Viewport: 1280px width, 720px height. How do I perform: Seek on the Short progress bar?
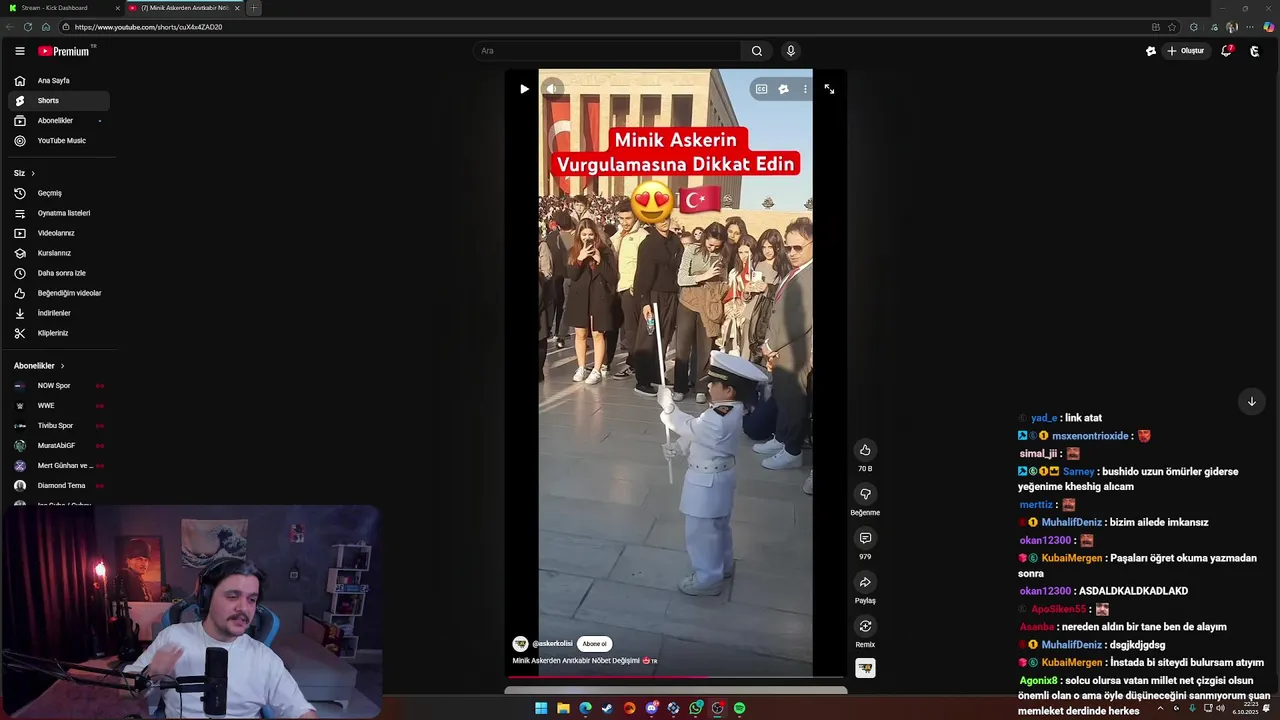[676, 677]
